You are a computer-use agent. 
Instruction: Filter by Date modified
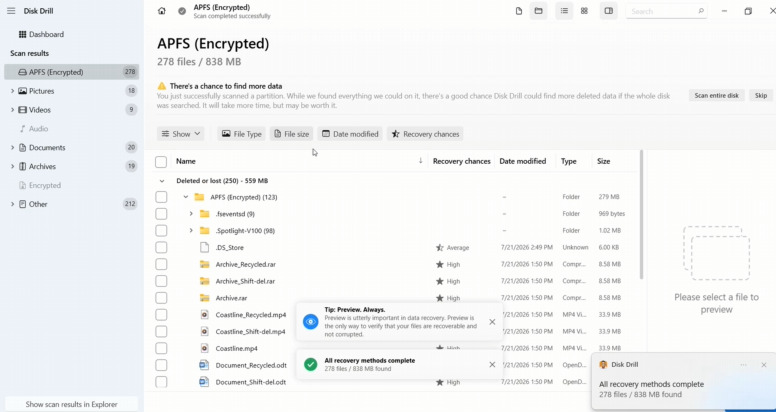[x=350, y=134]
